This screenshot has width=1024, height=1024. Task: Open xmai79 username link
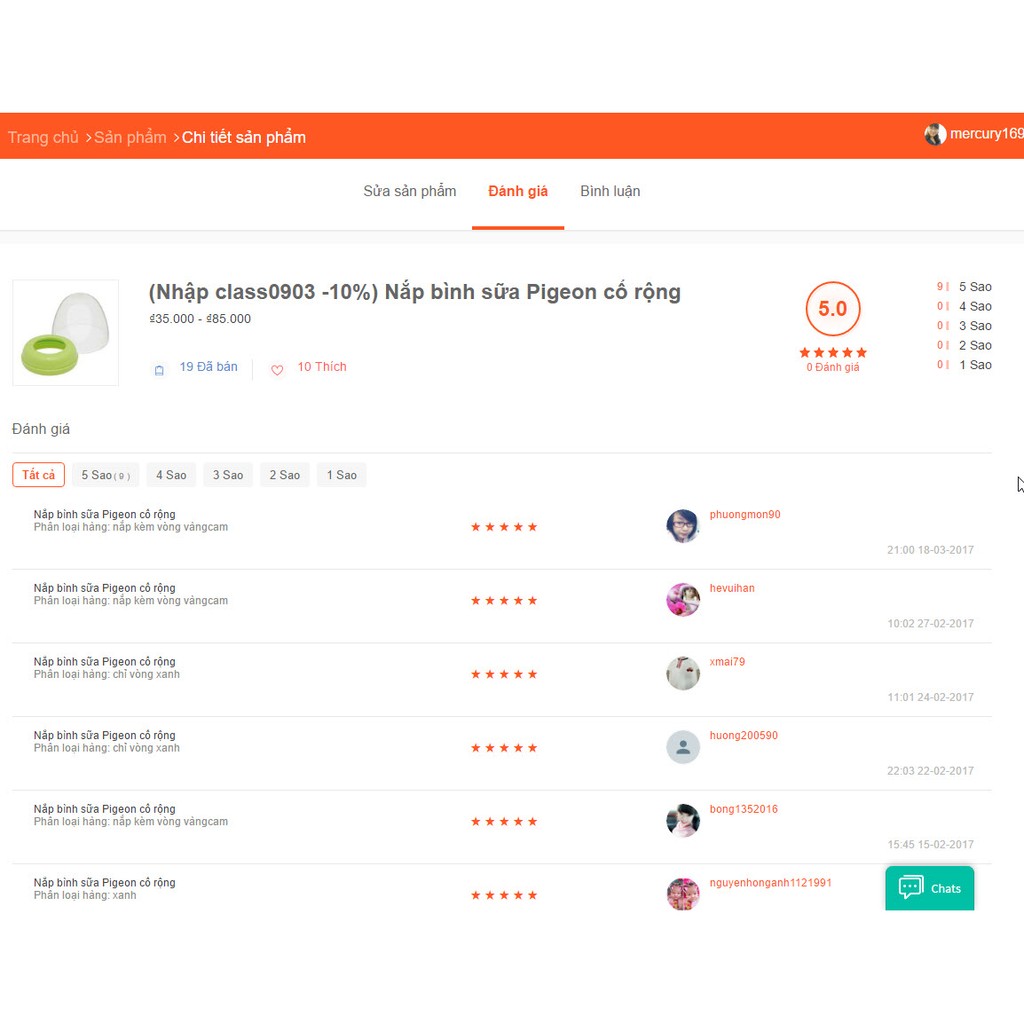tap(727, 662)
